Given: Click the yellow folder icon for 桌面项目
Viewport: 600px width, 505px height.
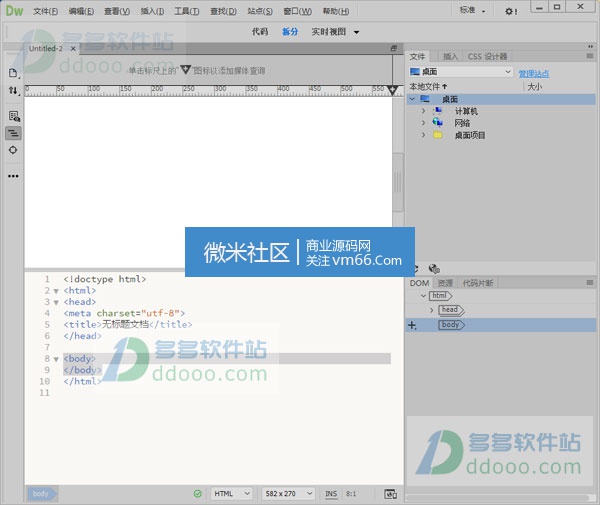Looking at the screenshot, I should (x=438, y=135).
